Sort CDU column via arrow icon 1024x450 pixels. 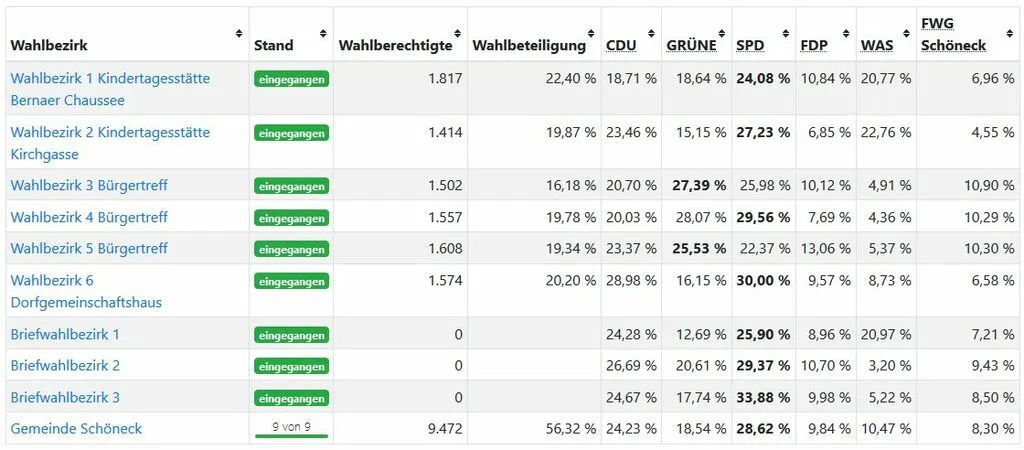[651, 33]
